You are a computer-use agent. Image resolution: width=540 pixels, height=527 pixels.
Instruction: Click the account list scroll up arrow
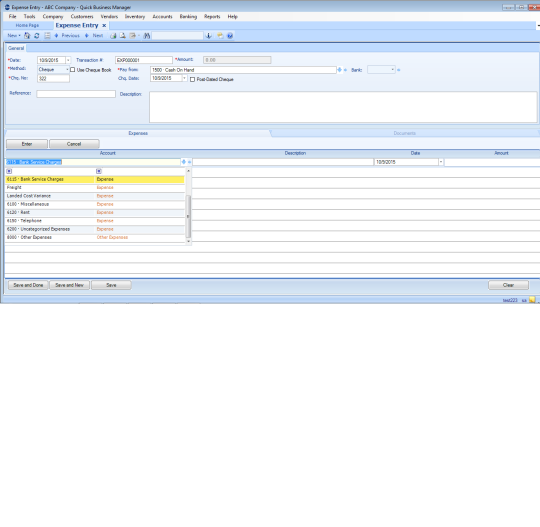click(188, 171)
